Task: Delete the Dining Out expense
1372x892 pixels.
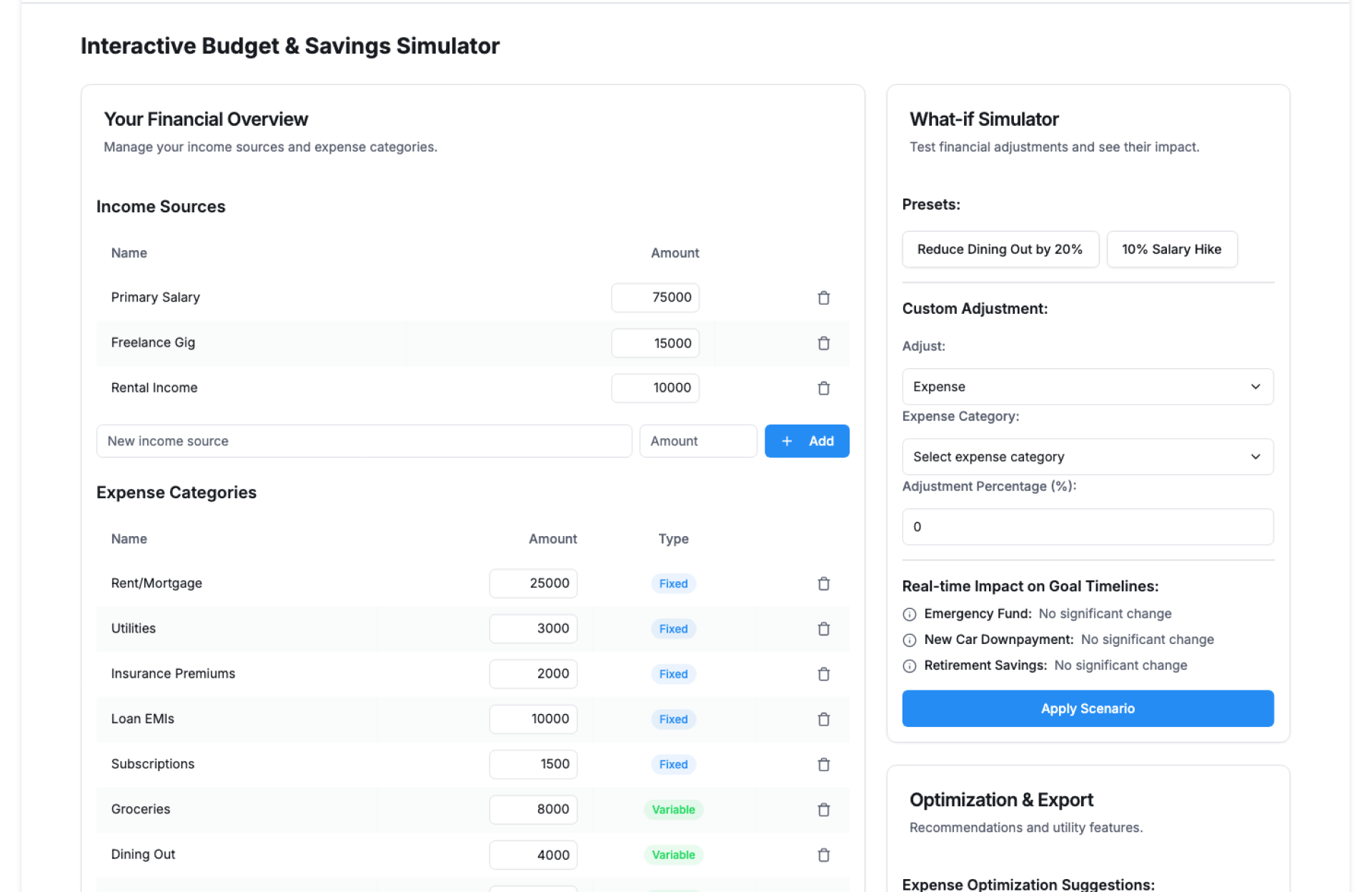Action: 823,855
